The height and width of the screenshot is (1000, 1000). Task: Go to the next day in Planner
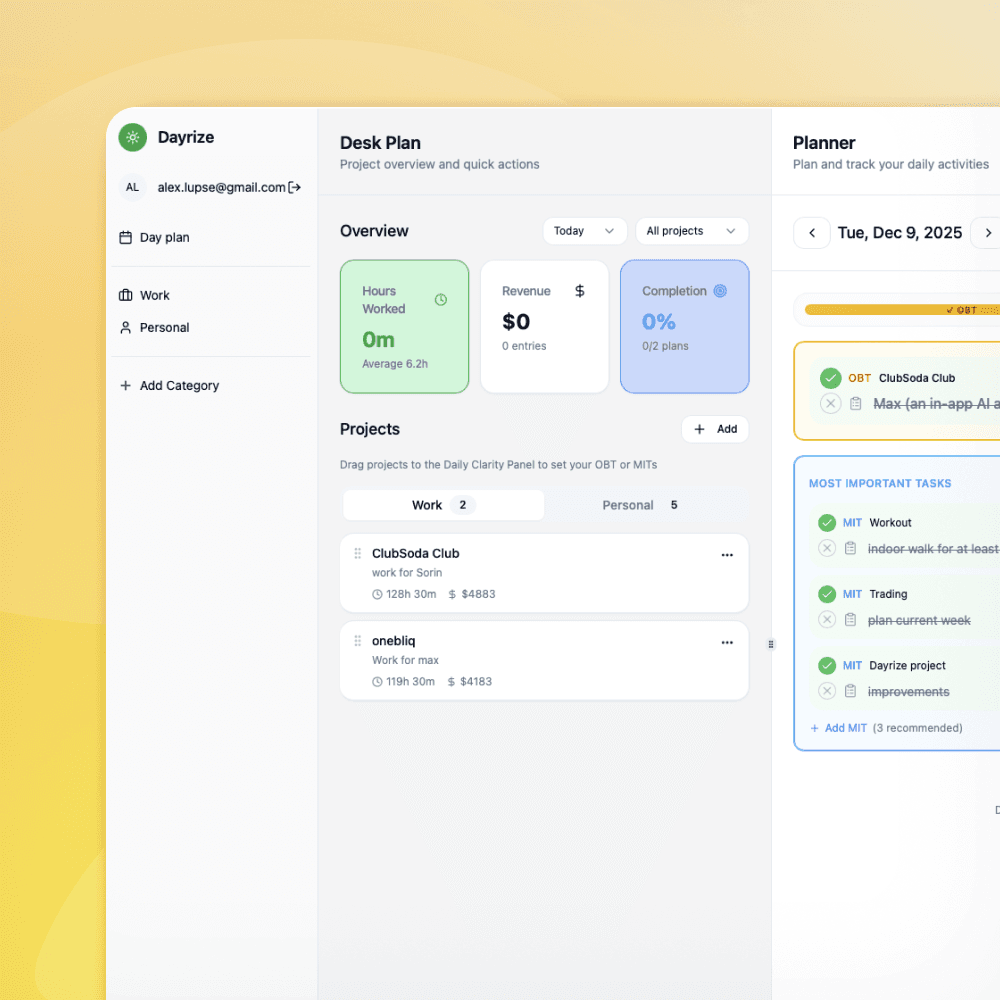pyautogui.click(x=987, y=233)
